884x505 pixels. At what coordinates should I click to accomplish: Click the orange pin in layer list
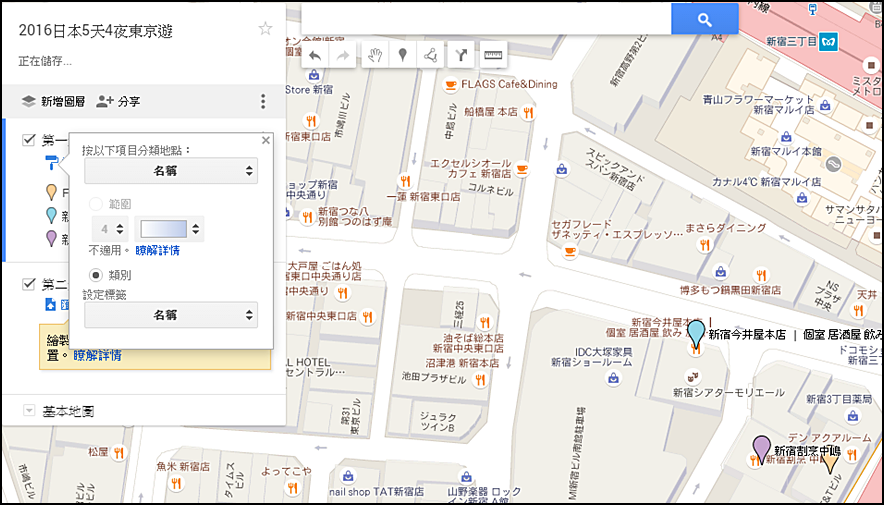click(51, 192)
